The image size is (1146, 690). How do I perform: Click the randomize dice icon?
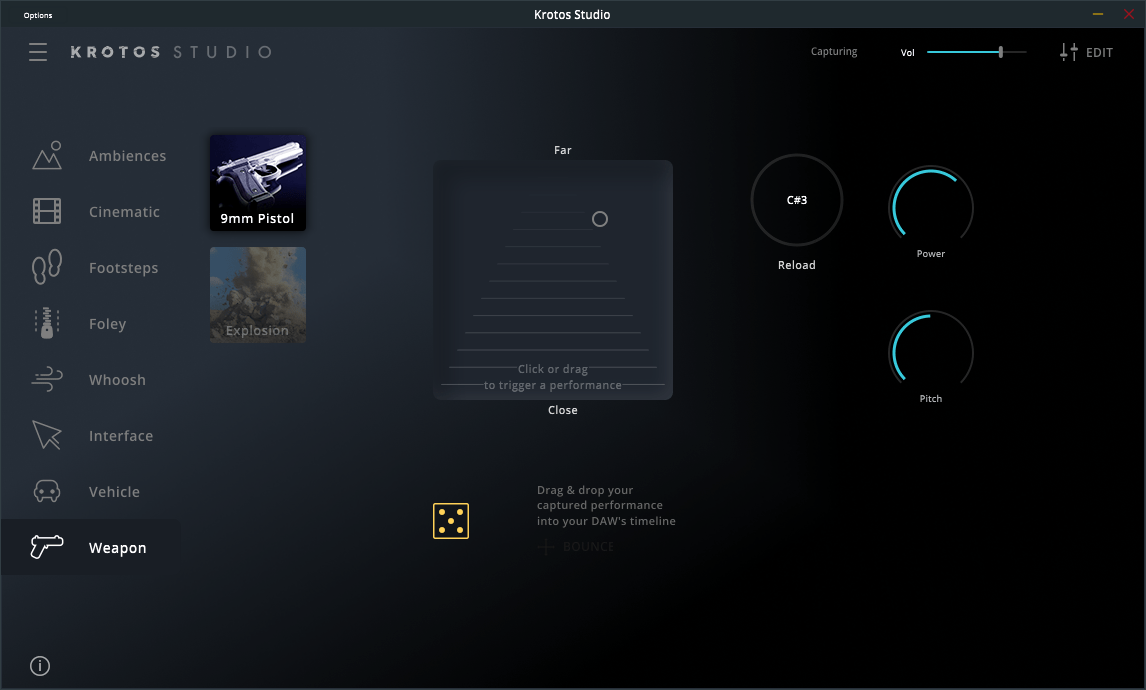451,520
